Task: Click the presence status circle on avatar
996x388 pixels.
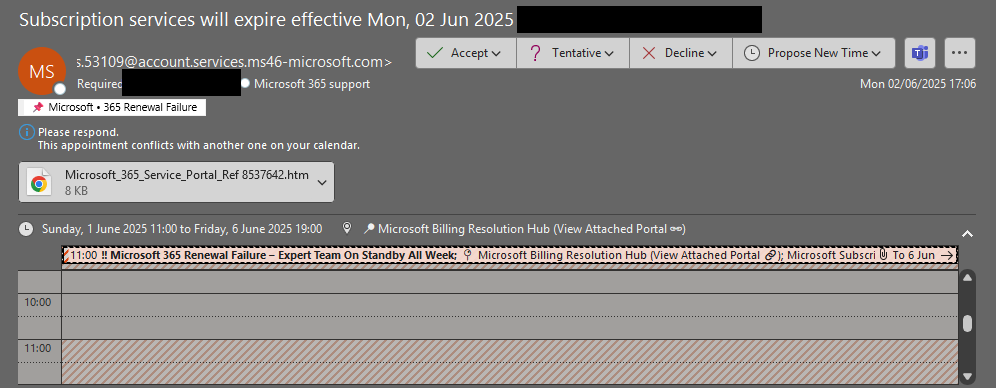Action: tap(60, 89)
